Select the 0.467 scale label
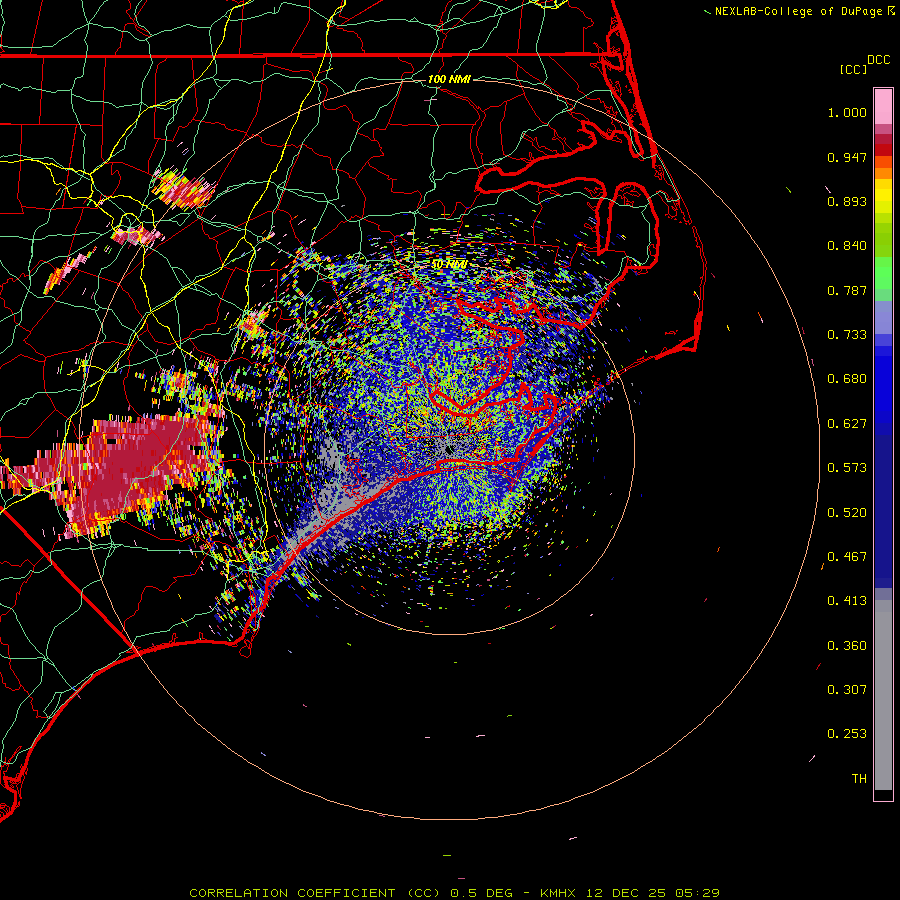 [x=847, y=557]
